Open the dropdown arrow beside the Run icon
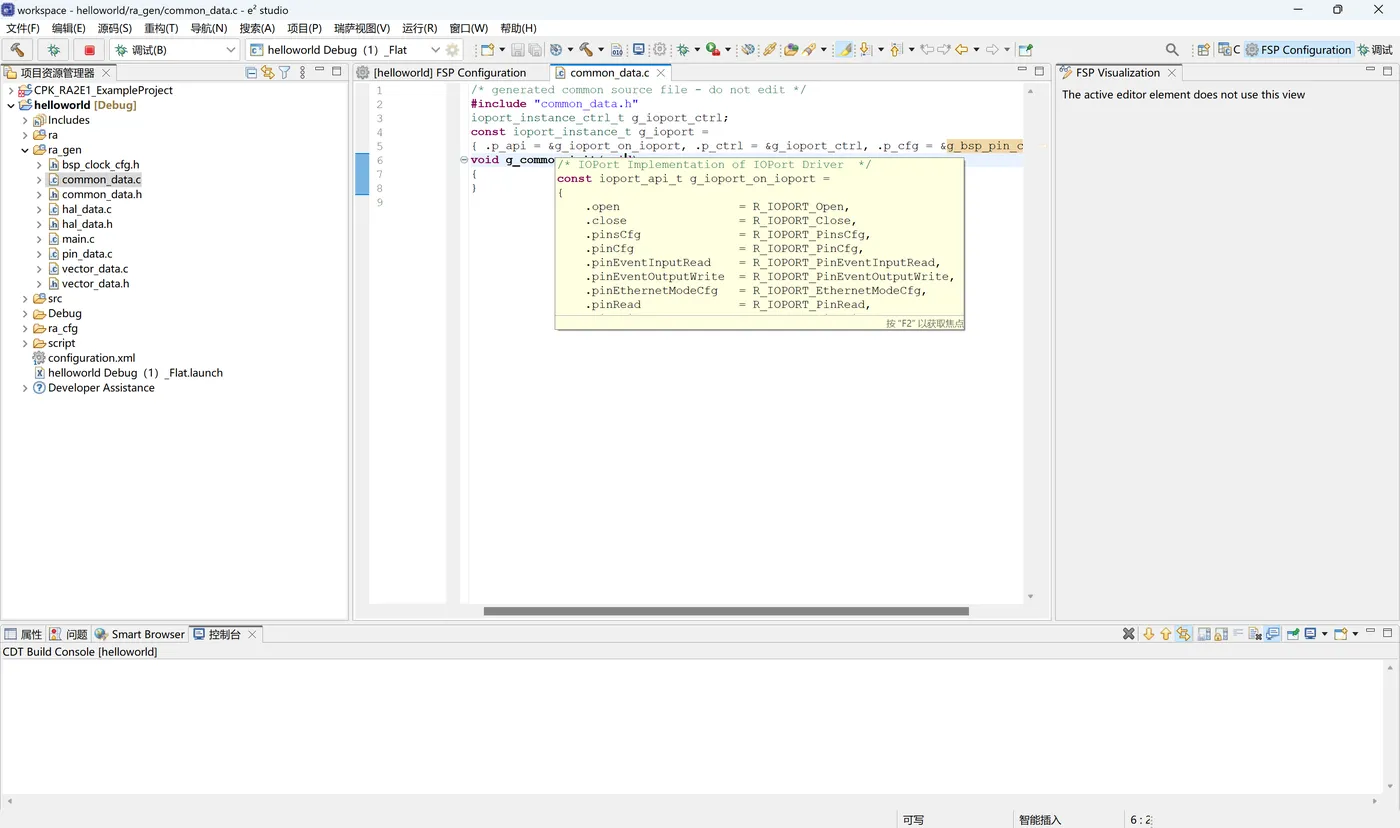This screenshot has height=828, width=1400. [x=728, y=49]
